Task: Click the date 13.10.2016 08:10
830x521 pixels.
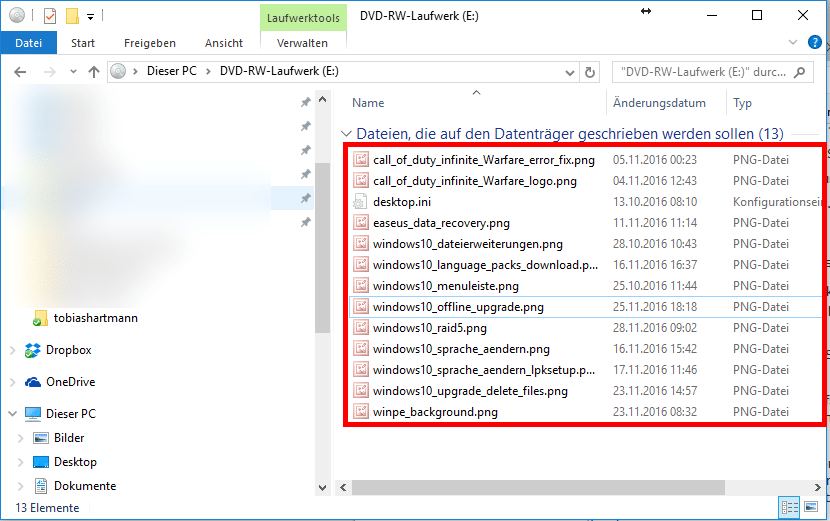Action: click(x=655, y=202)
